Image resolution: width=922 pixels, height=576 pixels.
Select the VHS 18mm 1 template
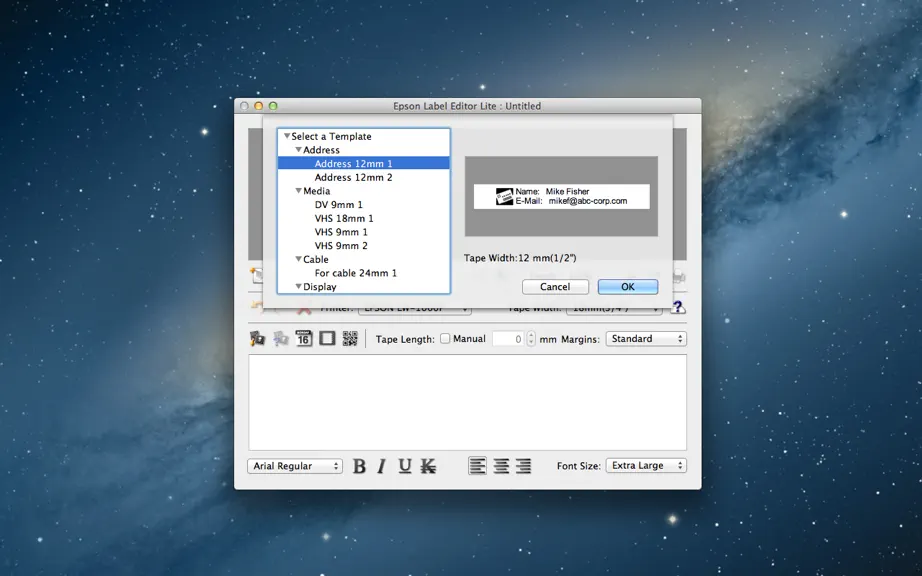(343, 218)
